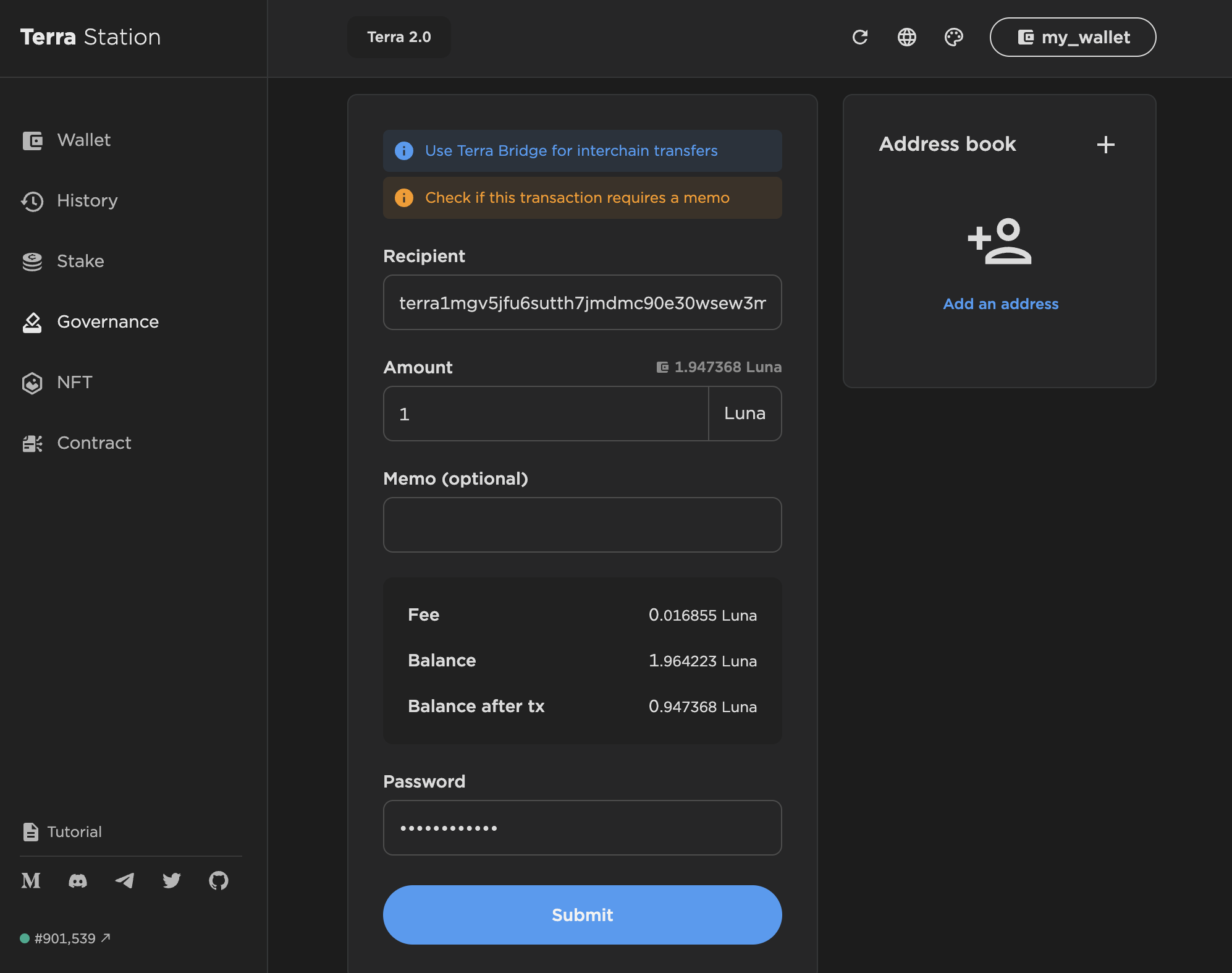Click the refresh icon in the header
The image size is (1232, 973).
[860, 37]
